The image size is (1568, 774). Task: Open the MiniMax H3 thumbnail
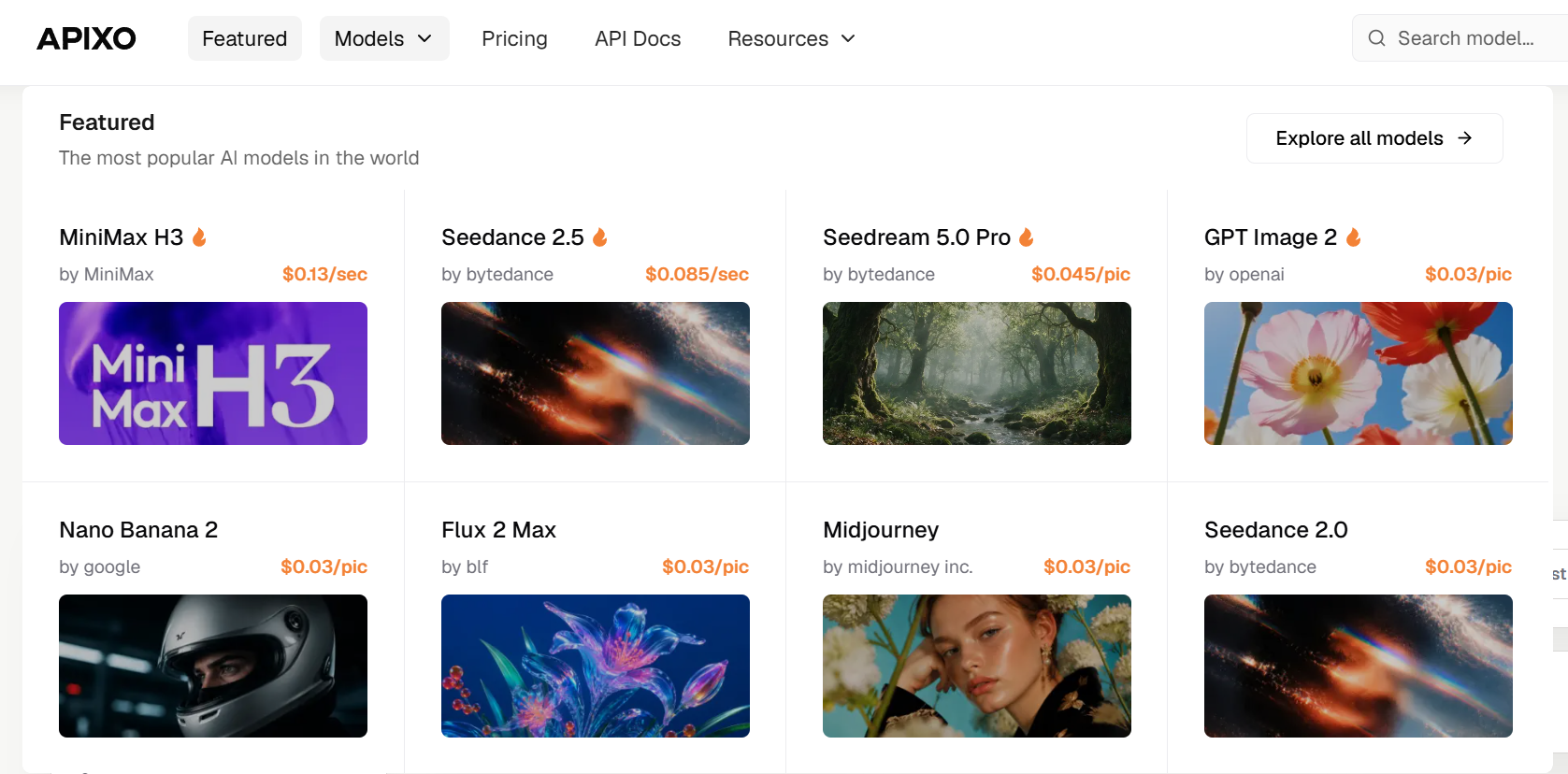coord(213,373)
